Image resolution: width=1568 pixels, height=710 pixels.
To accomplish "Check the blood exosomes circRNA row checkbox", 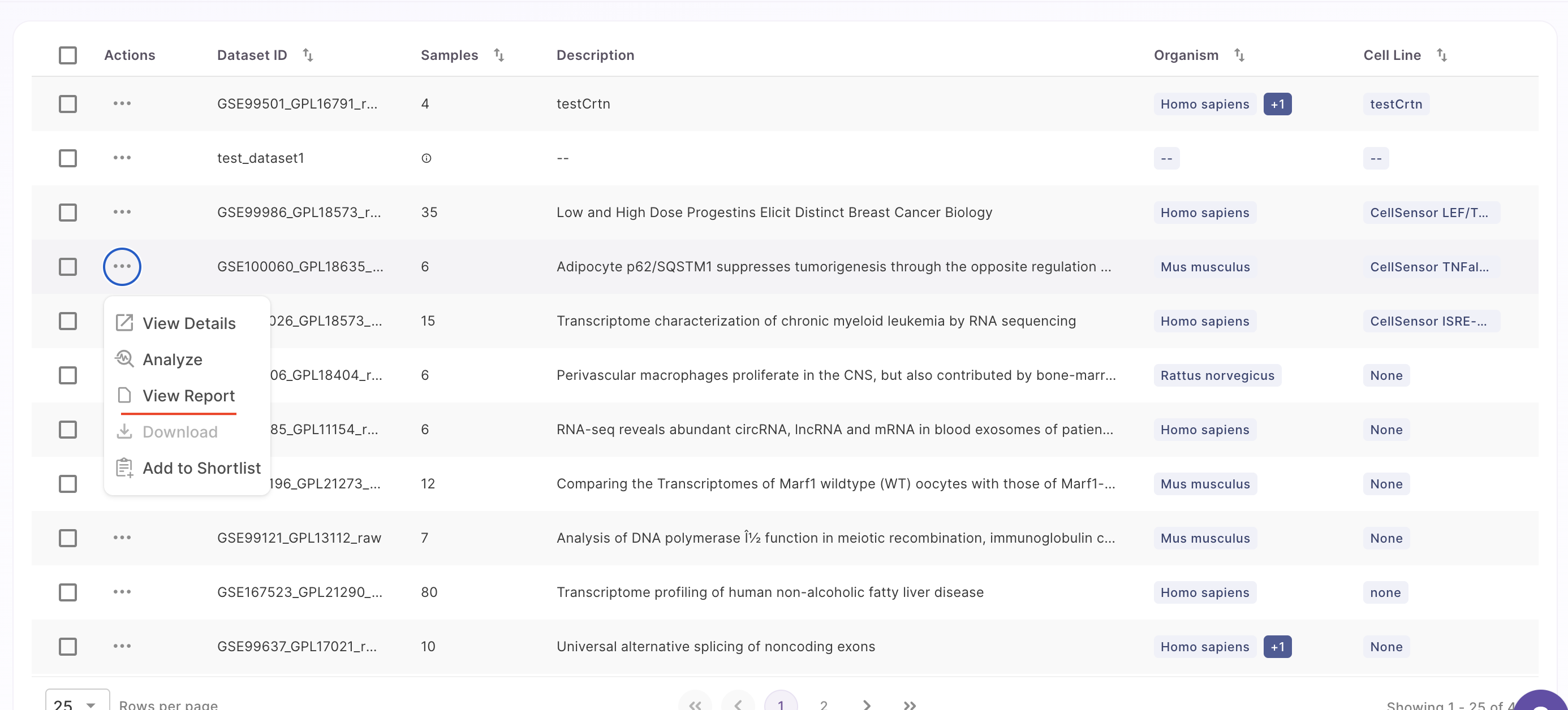I will pyautogui.click(x=67, y=430).
